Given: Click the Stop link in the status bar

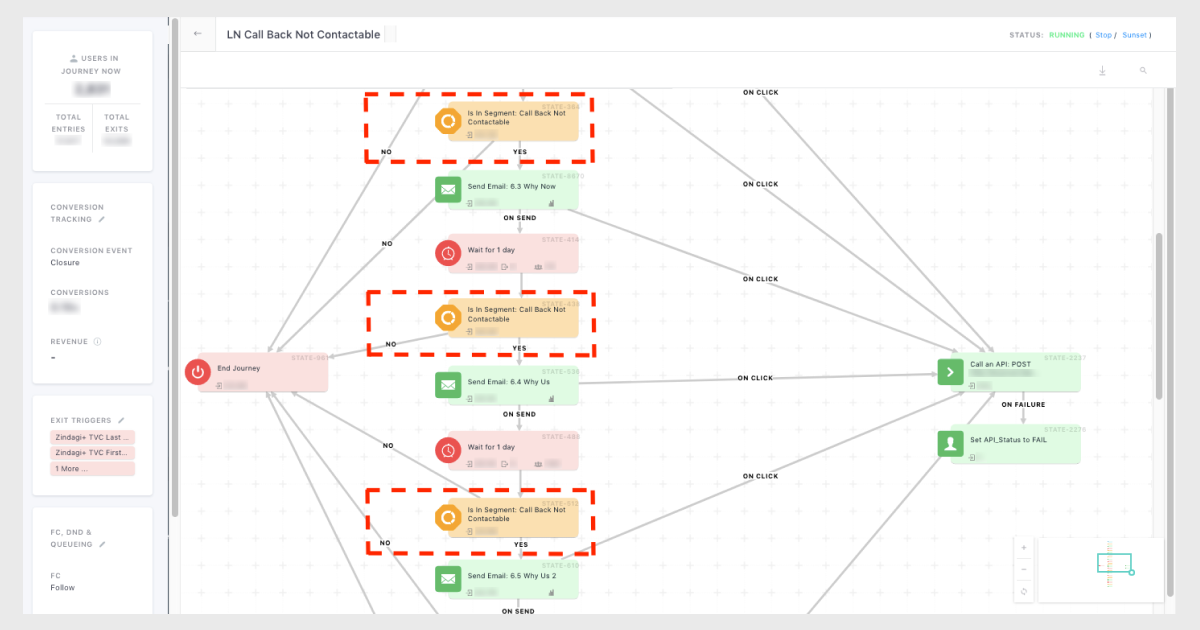Looking at the screenshot, I should (x=1103, y=34).
